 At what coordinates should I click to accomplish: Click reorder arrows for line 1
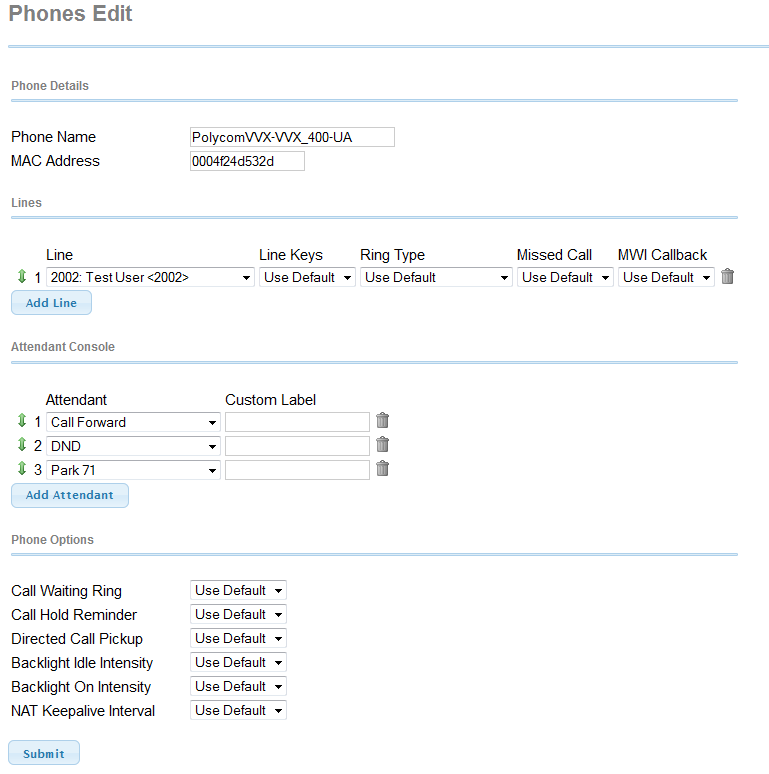click(x=22, y=276)
